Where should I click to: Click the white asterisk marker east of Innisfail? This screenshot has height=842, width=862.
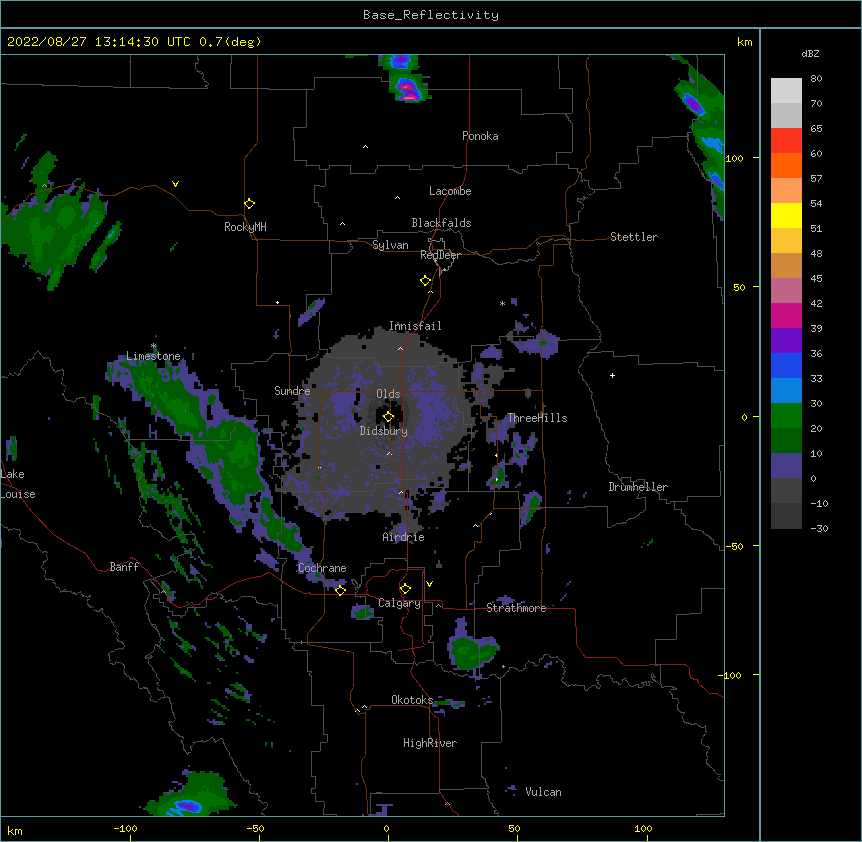pyautogui.click(x=502, y=303)
